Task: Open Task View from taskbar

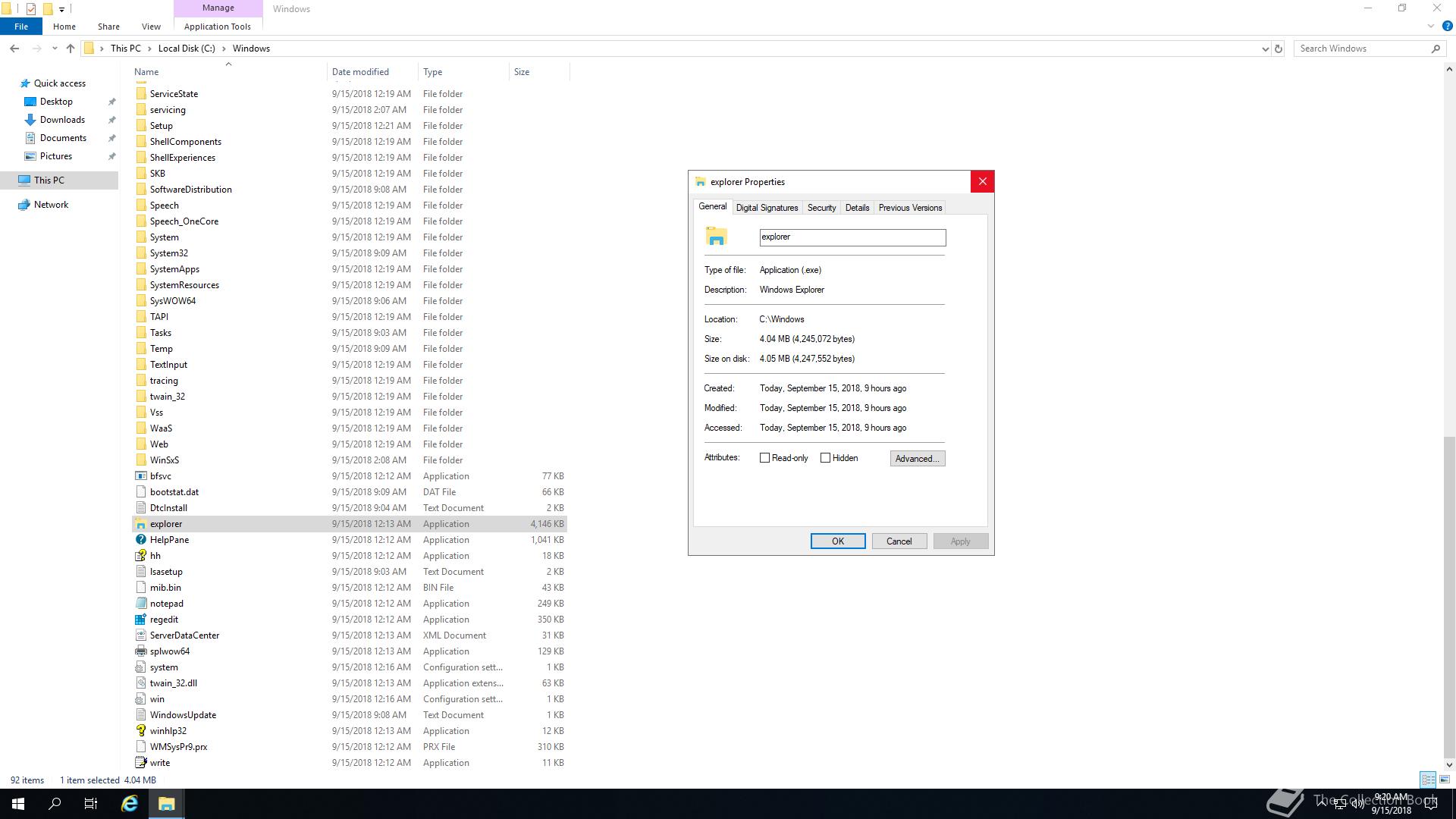Action: click(x=91, y=804)
